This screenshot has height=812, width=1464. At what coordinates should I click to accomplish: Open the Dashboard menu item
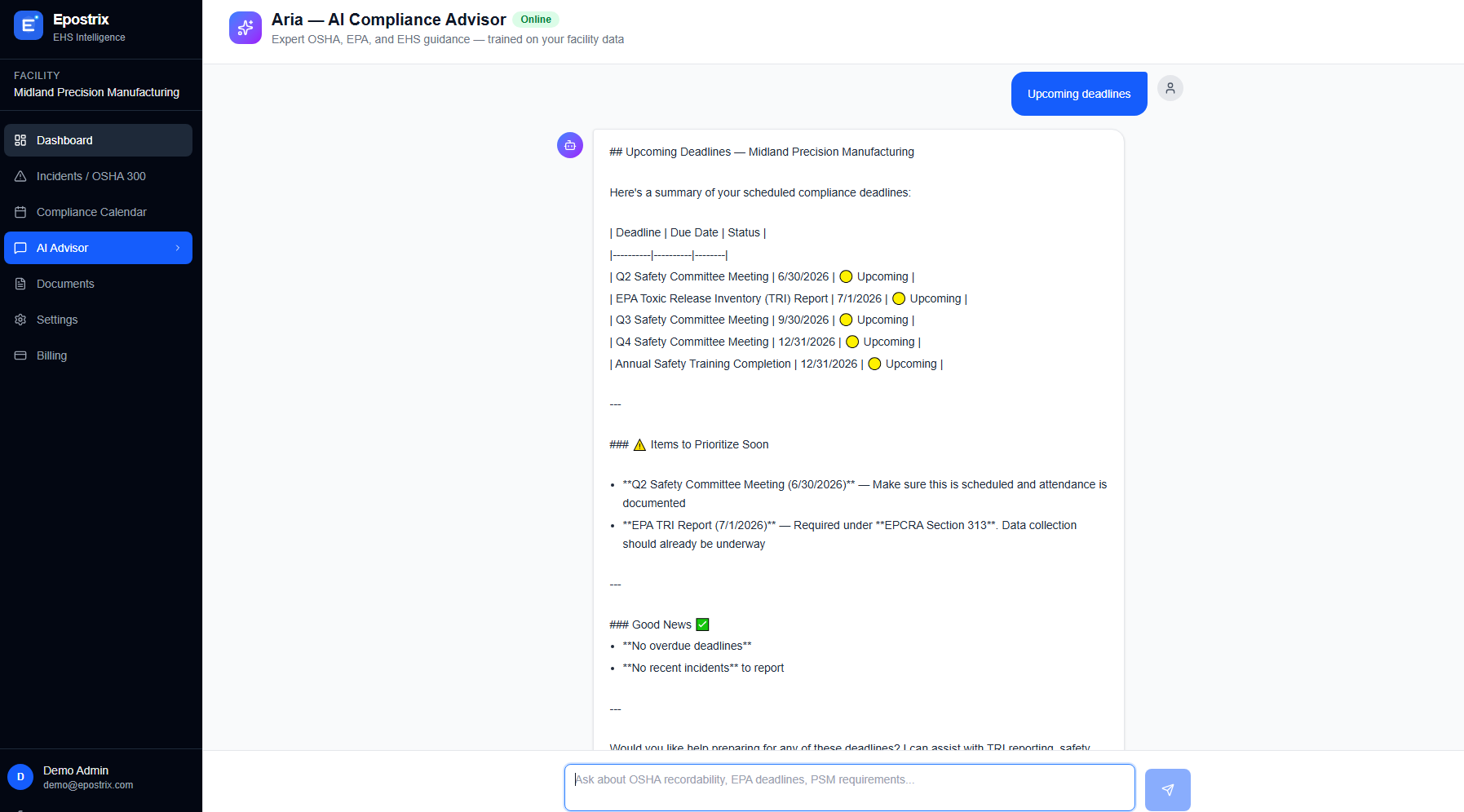(98, 140)
